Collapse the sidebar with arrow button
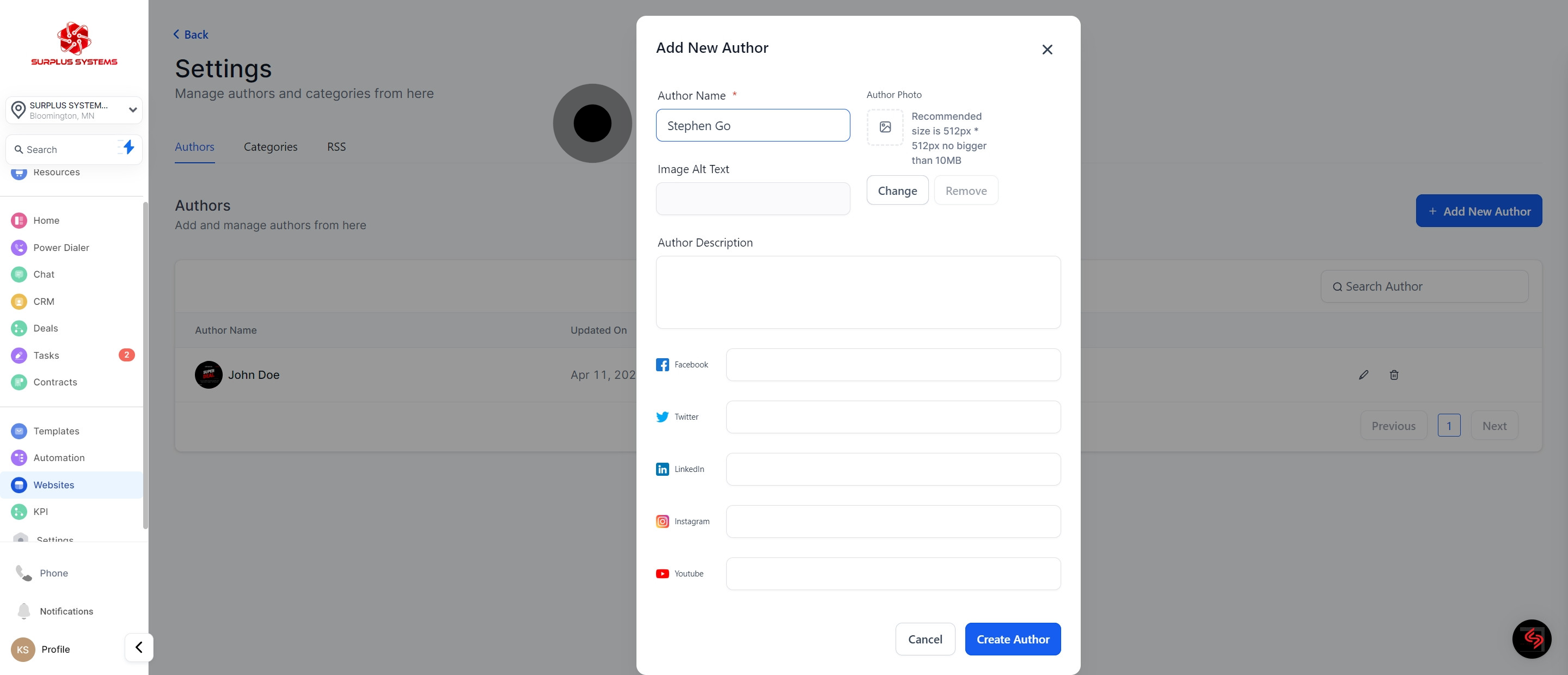The width and height of the screenshot is (1568, 675). point(139,647)
